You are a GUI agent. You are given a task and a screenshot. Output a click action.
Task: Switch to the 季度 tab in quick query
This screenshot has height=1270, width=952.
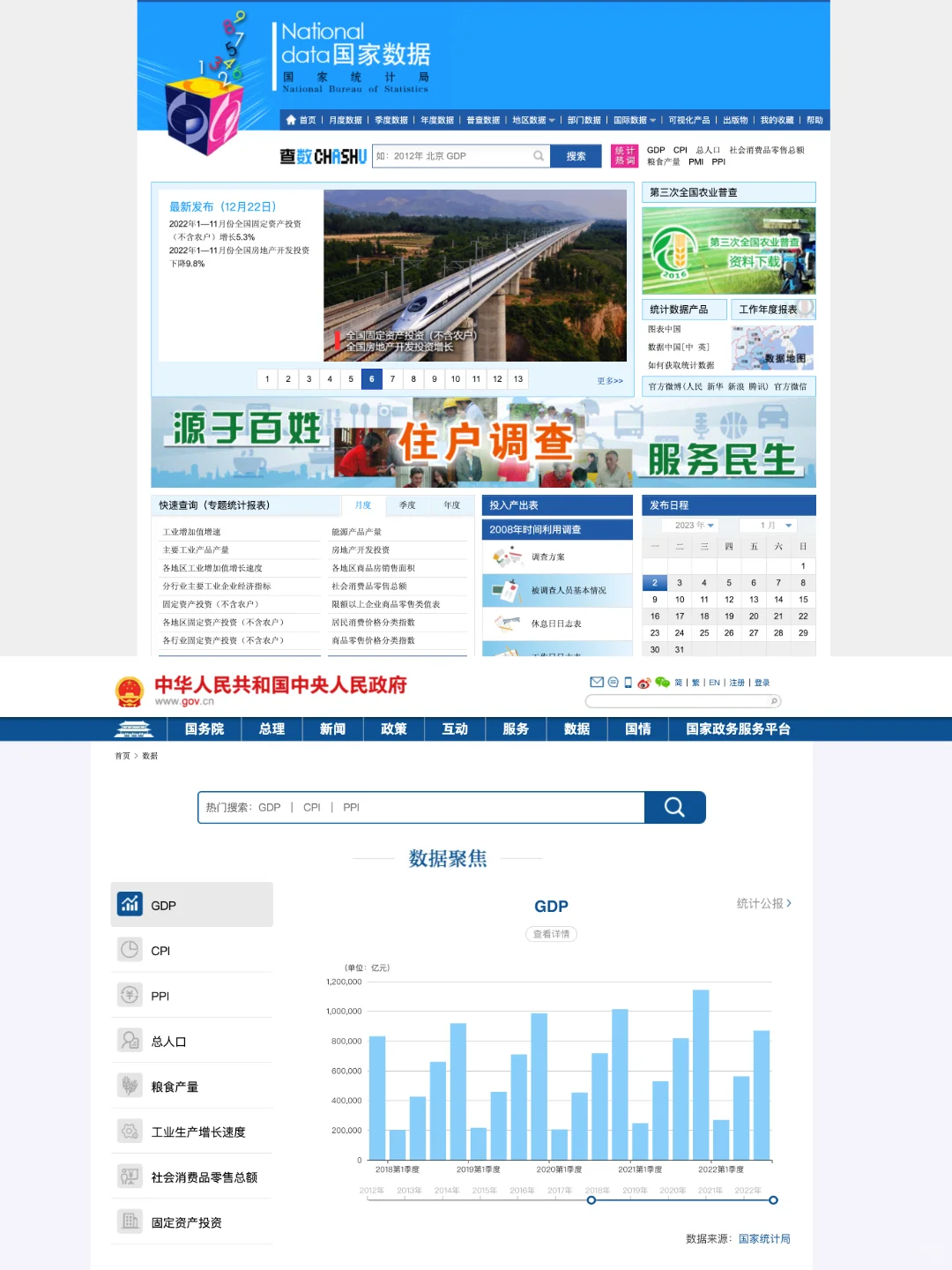406,504
